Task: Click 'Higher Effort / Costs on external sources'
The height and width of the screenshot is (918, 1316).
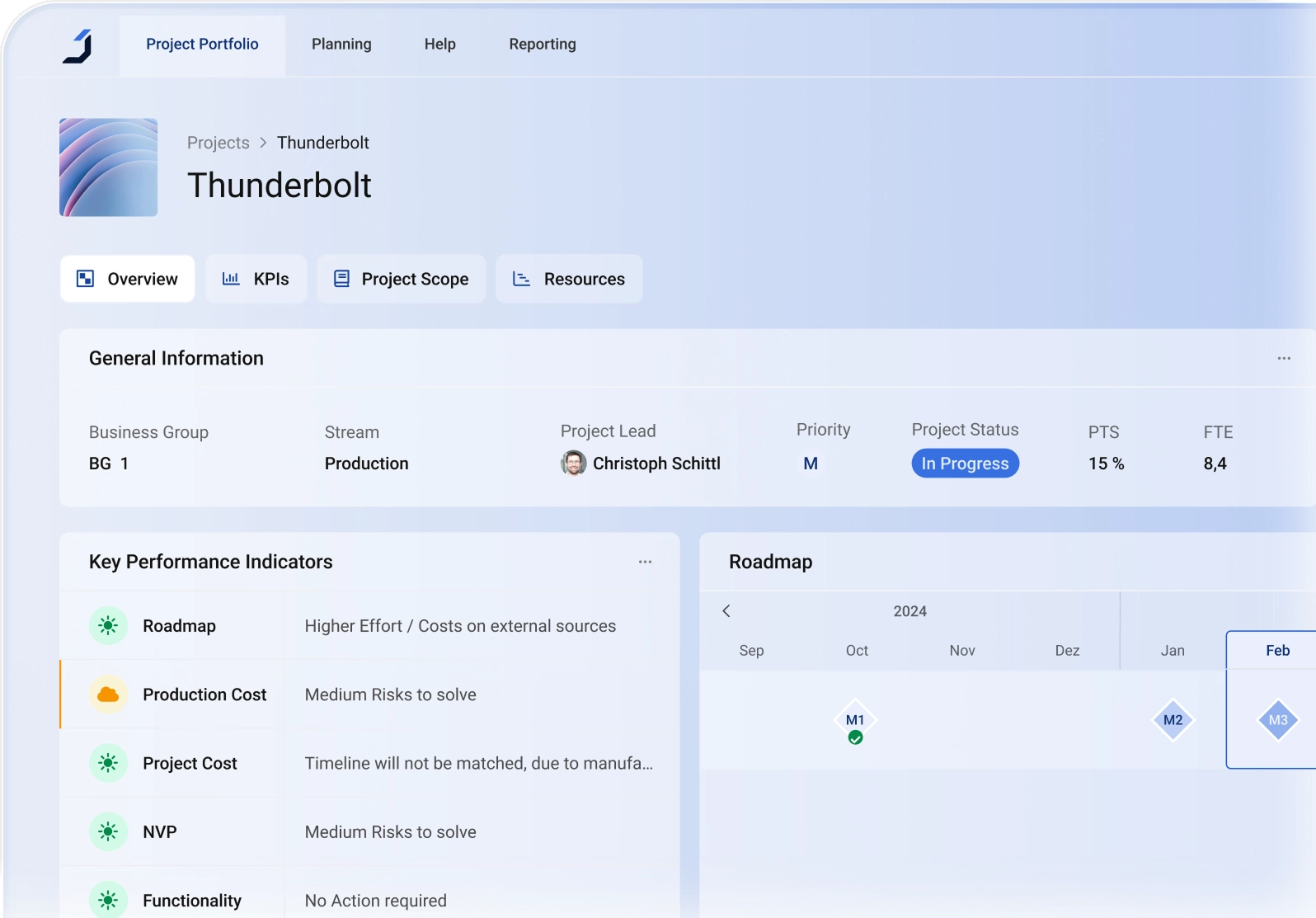Action: pyautogui.click(x=460, y=626)
